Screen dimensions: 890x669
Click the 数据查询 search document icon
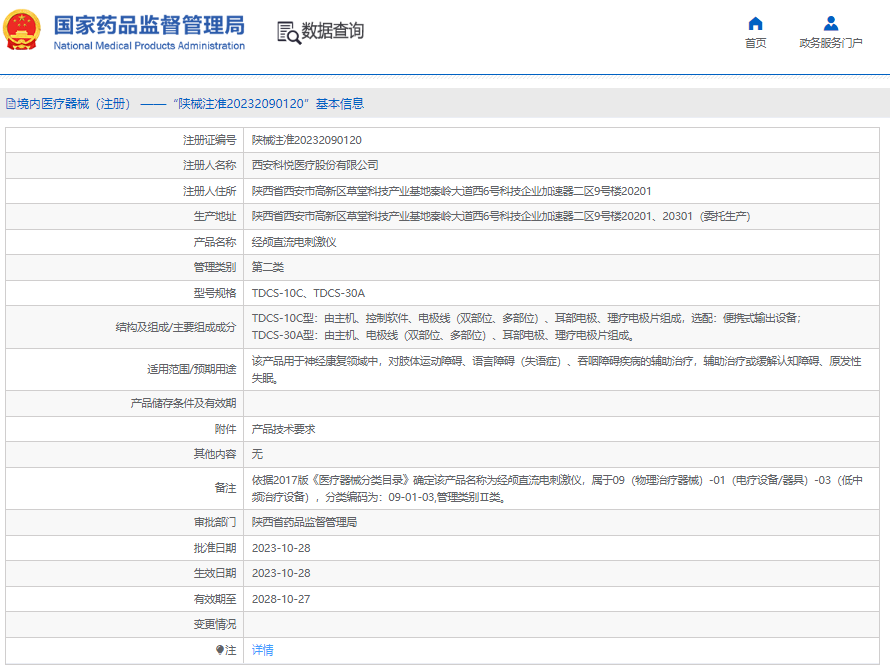point(288,32)
